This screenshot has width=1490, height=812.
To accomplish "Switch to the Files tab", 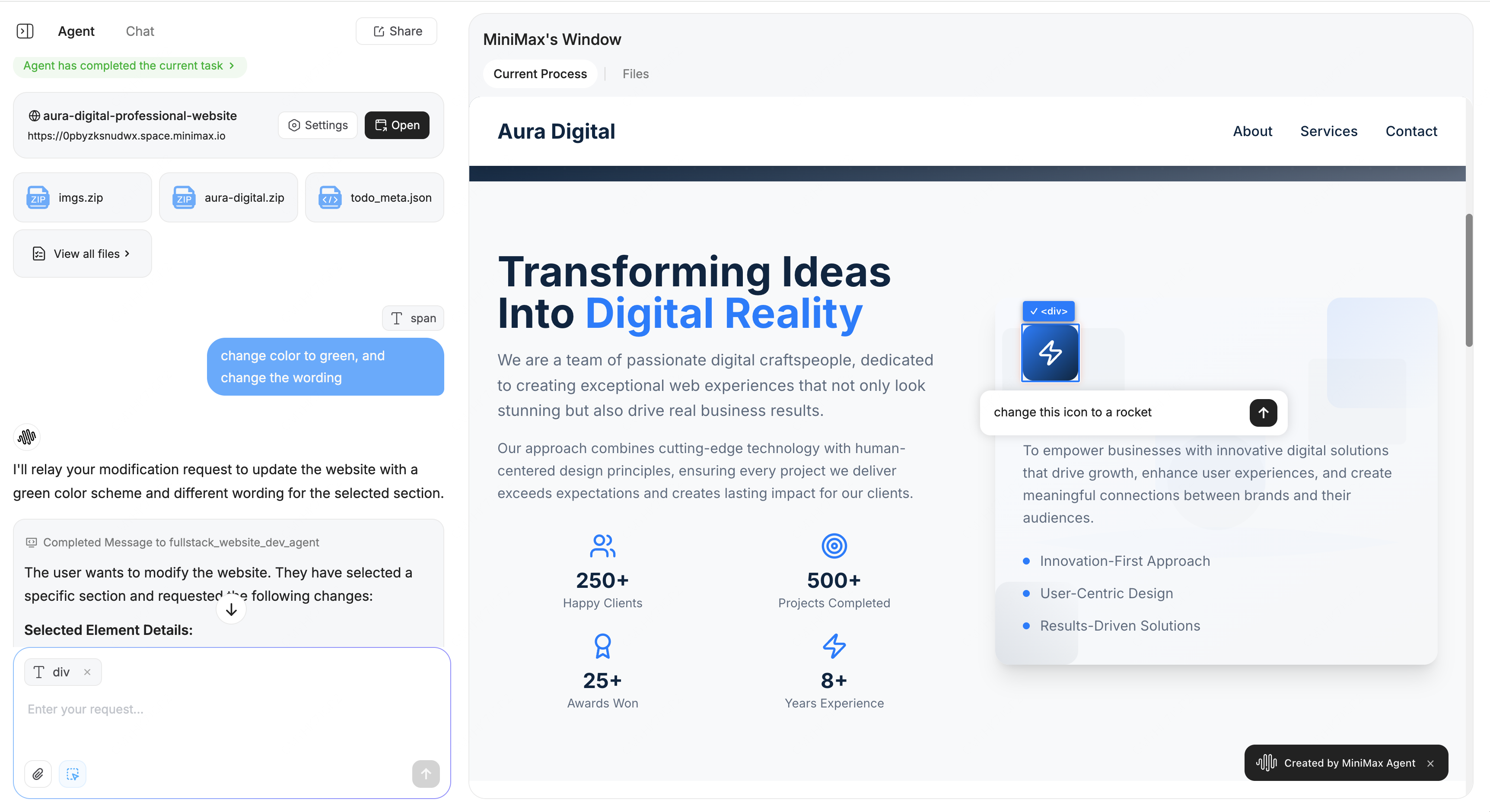I will (635, 74).
